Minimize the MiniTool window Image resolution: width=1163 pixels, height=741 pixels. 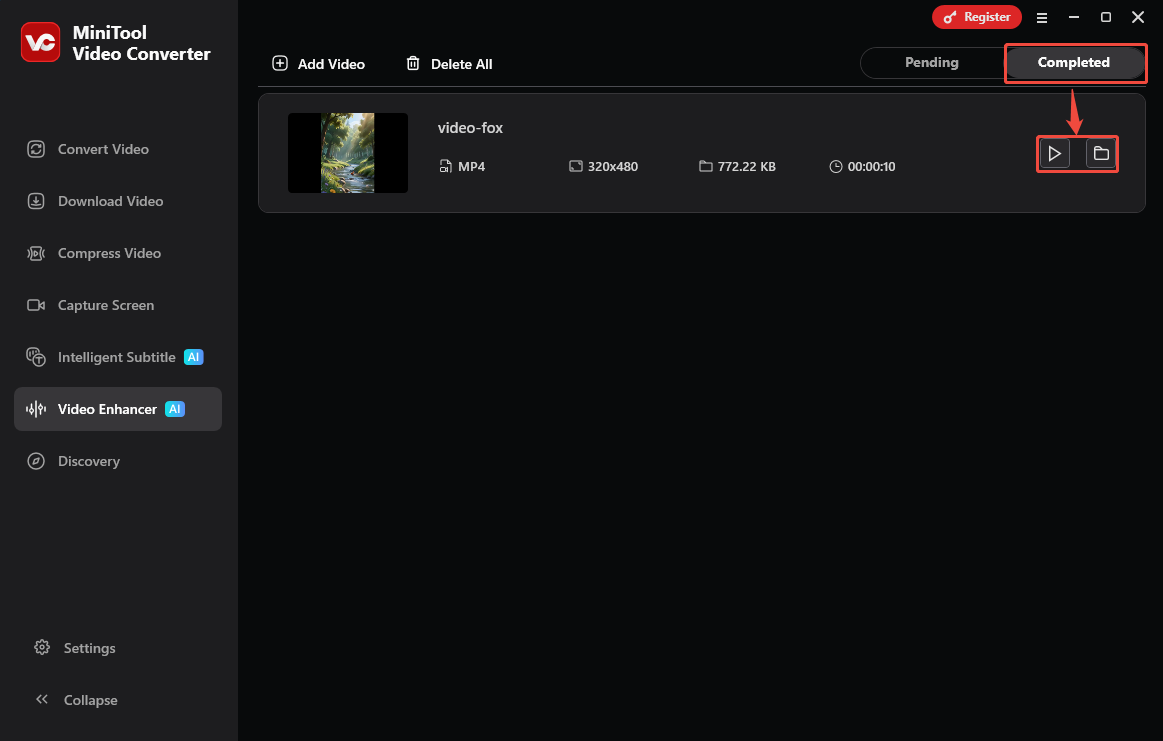coord(1074,17)
